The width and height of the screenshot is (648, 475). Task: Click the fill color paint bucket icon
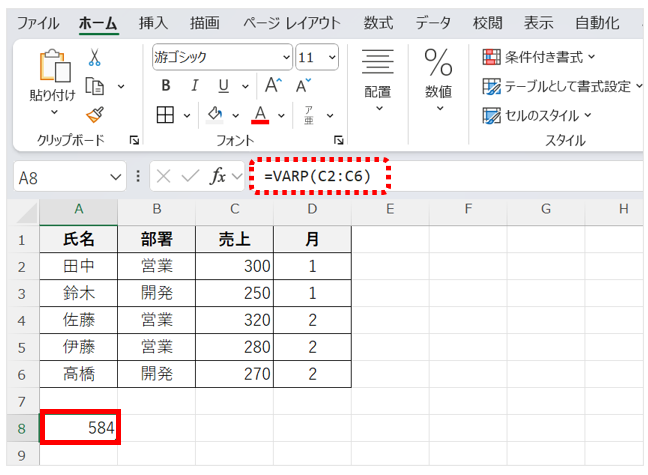tap(215, 114)
